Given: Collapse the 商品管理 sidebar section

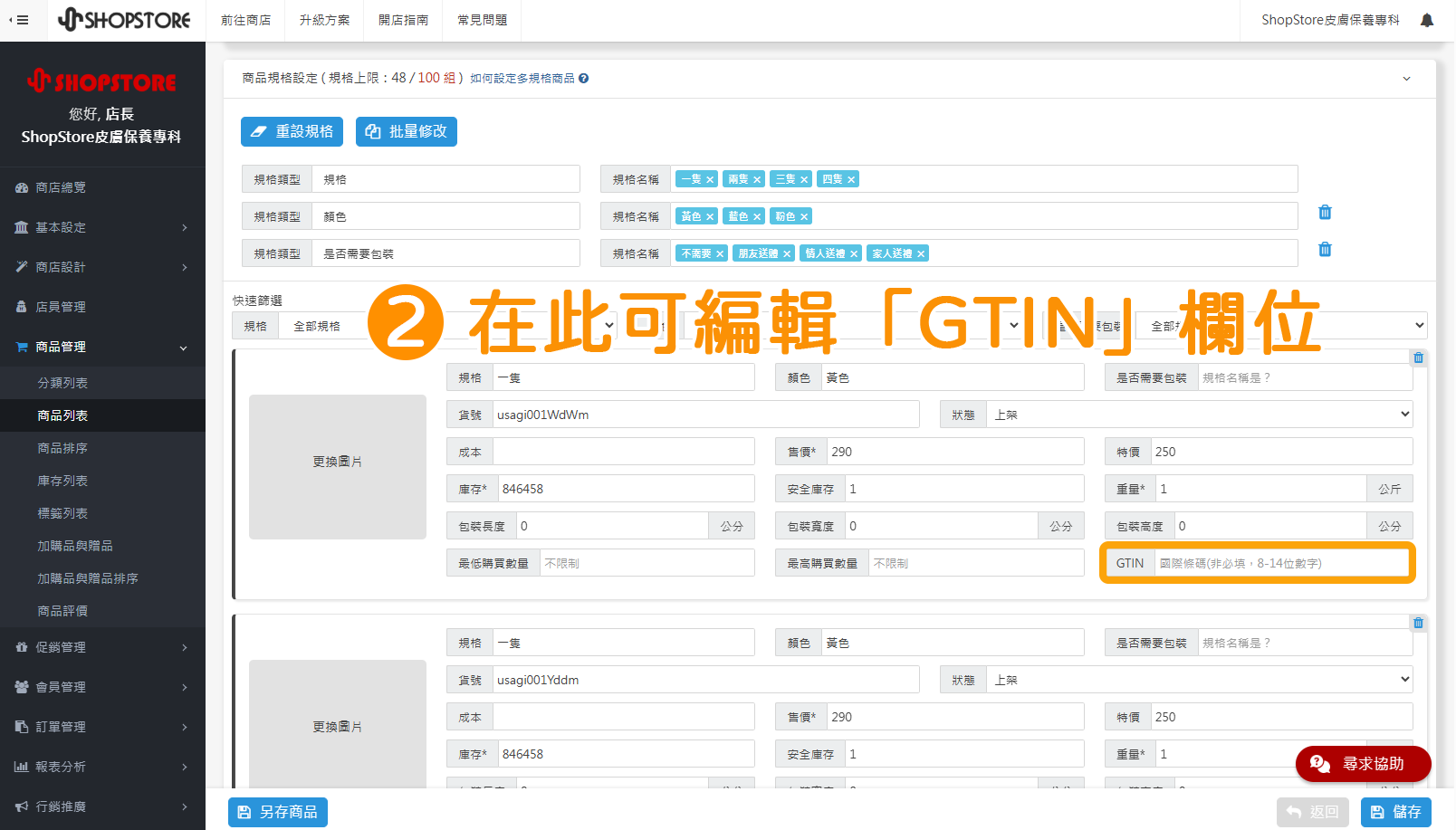Looking at the screenshot, I should point(102,347).
